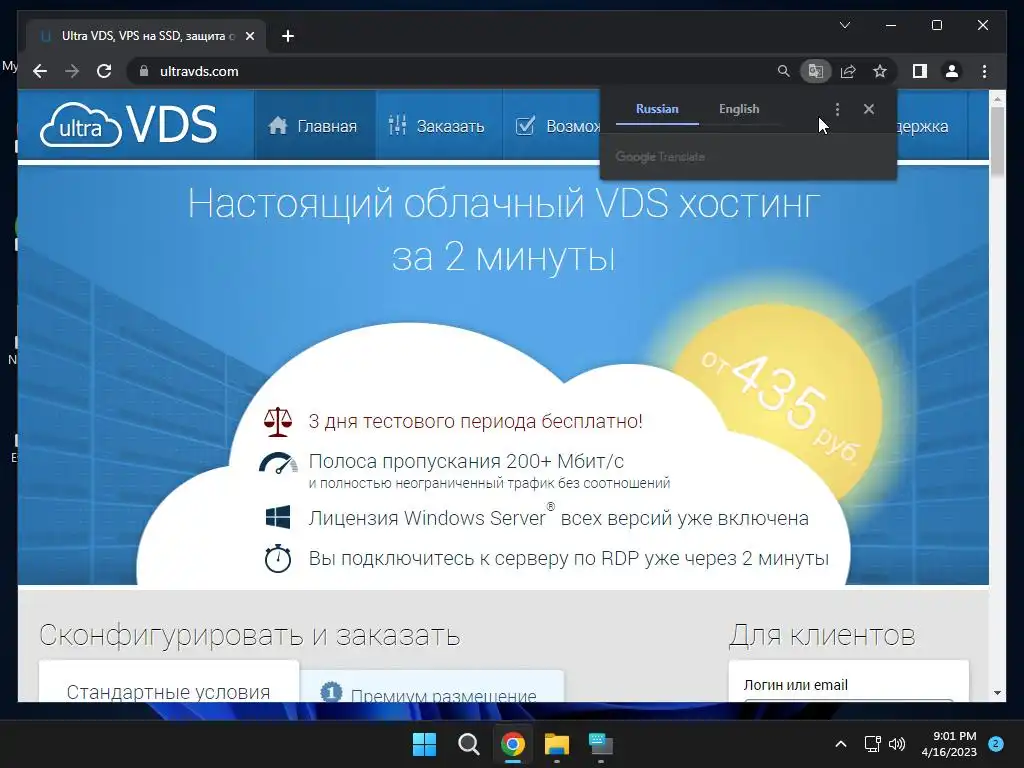Click the house icon beside Главная

(x=278, y=125)
